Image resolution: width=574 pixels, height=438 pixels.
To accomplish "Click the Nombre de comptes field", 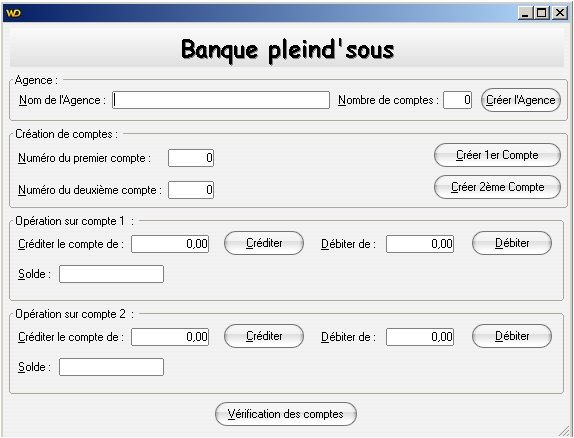I will click(457, 100).
